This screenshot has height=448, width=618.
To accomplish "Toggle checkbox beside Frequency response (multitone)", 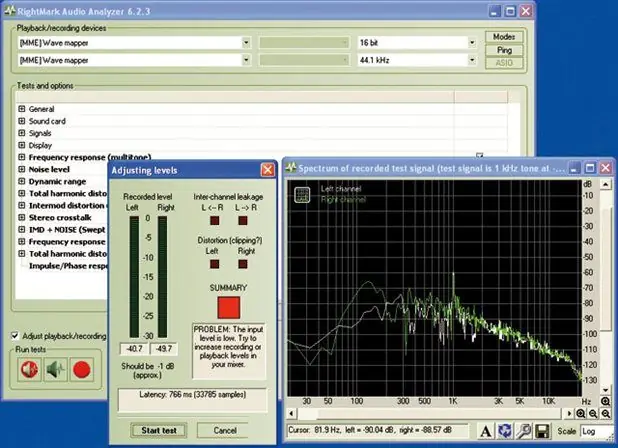I will (x=479, y=156).
